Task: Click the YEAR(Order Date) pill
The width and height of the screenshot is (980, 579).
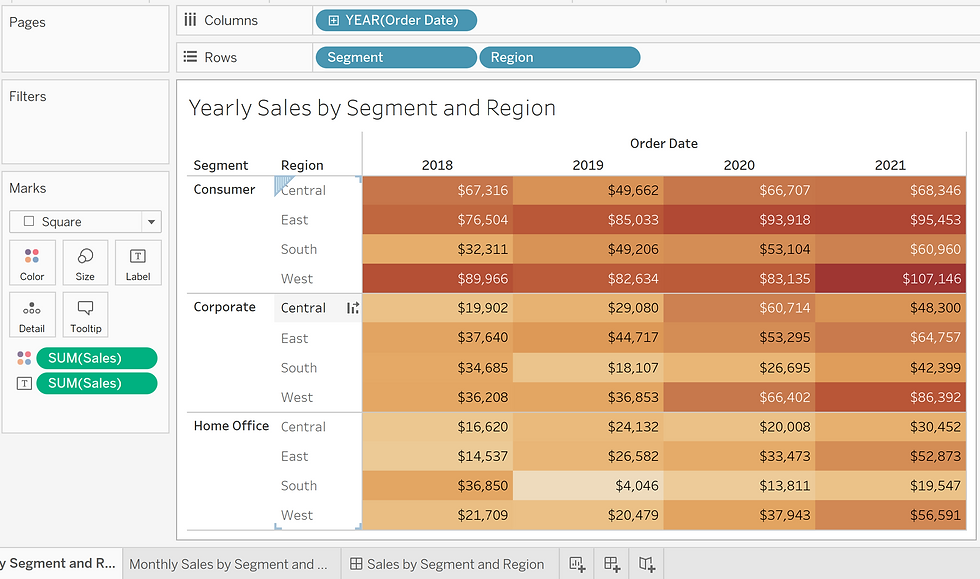Action: pyautogui.click(x=396, y=21)
